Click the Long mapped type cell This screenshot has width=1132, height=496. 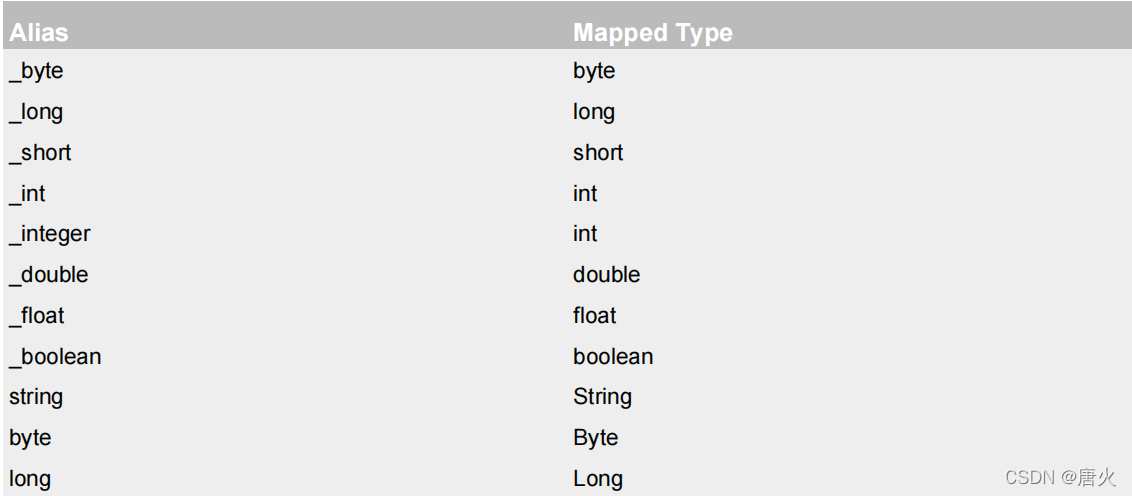[x=598, y=479]
